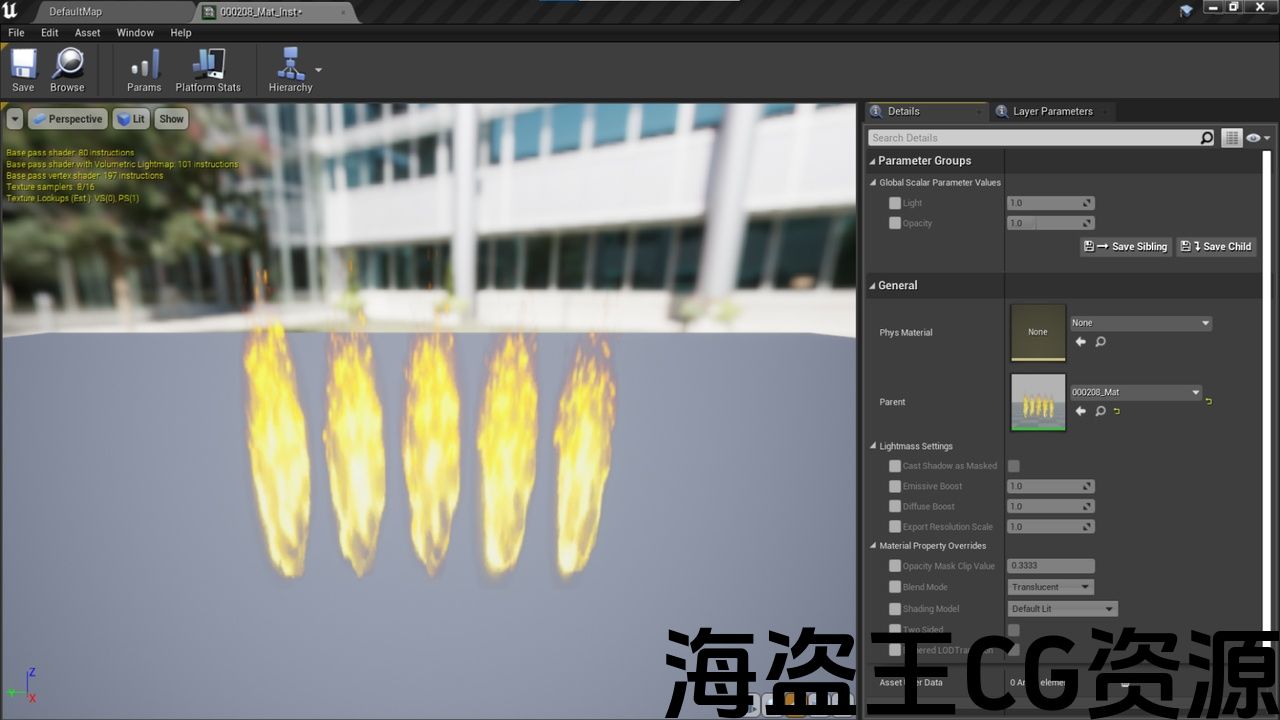Open the Parent 000208_Mat dropdown
1280x720 pixels.
1136,393
